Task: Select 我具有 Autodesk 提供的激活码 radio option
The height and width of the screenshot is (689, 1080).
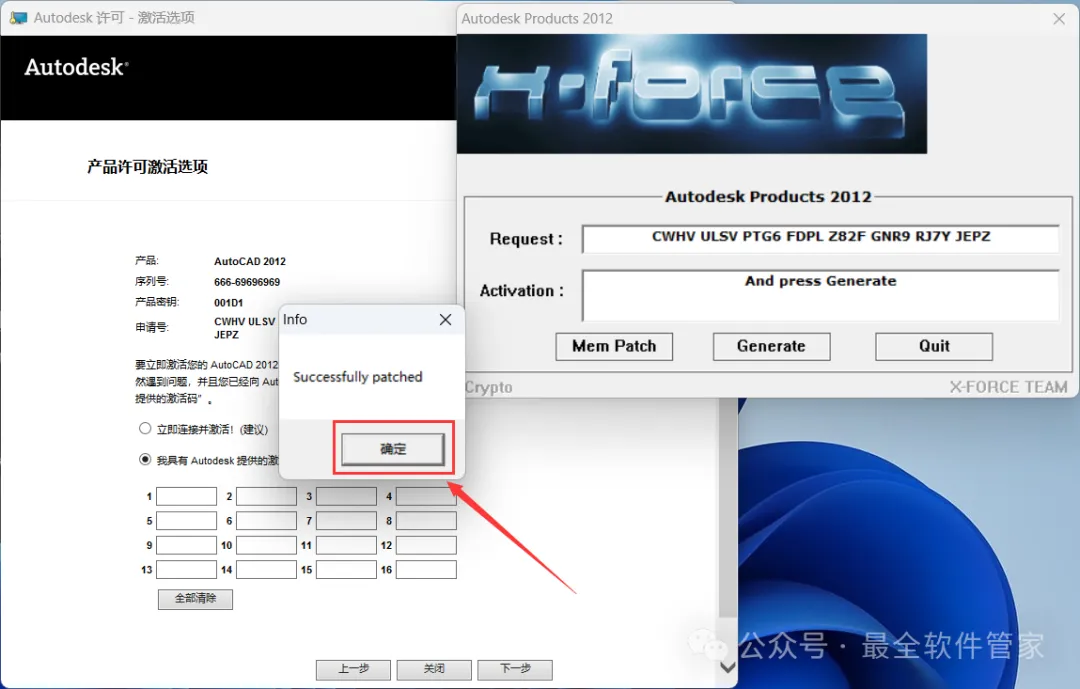Action: click(145, 459)
